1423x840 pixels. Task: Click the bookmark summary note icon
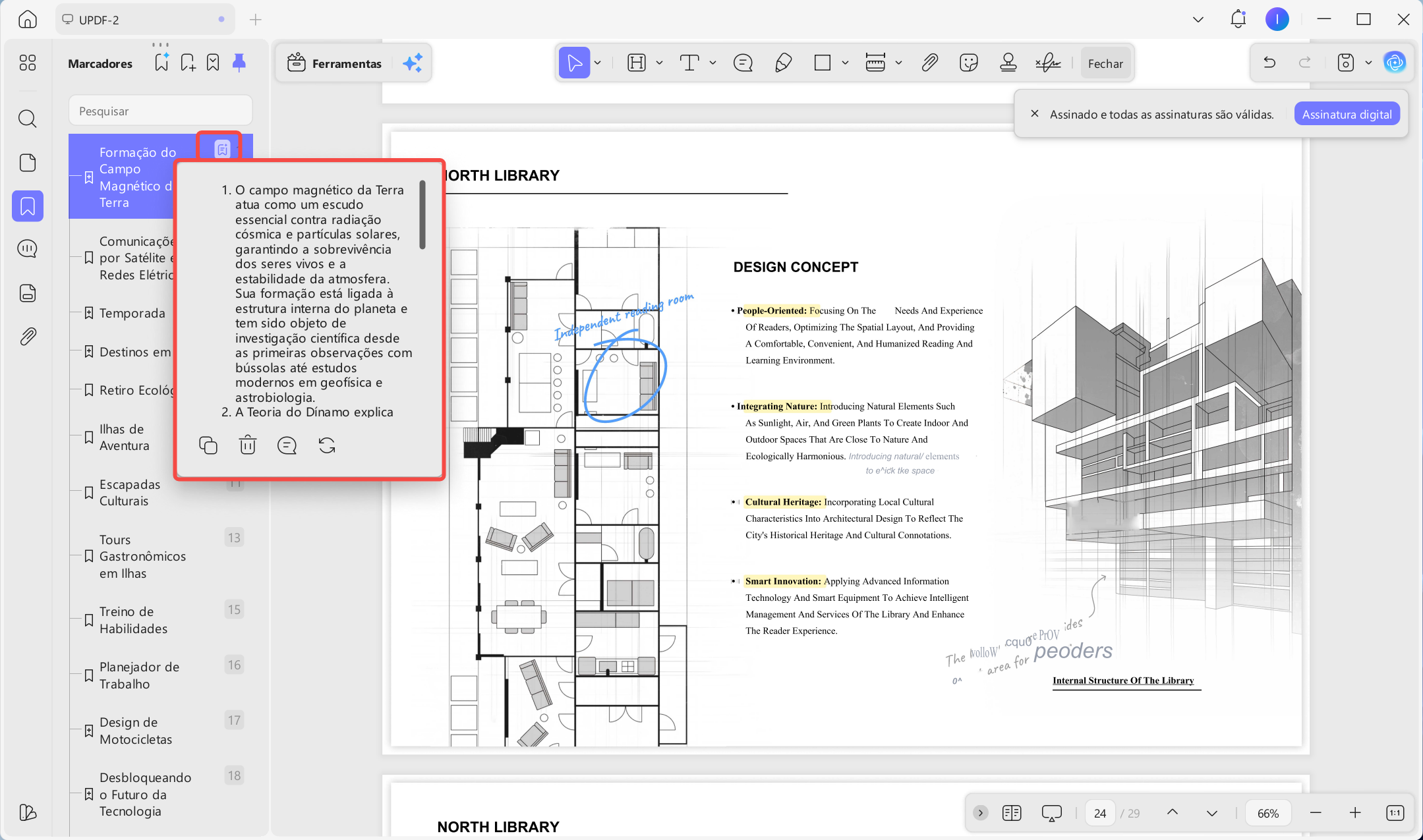point(222,150)
